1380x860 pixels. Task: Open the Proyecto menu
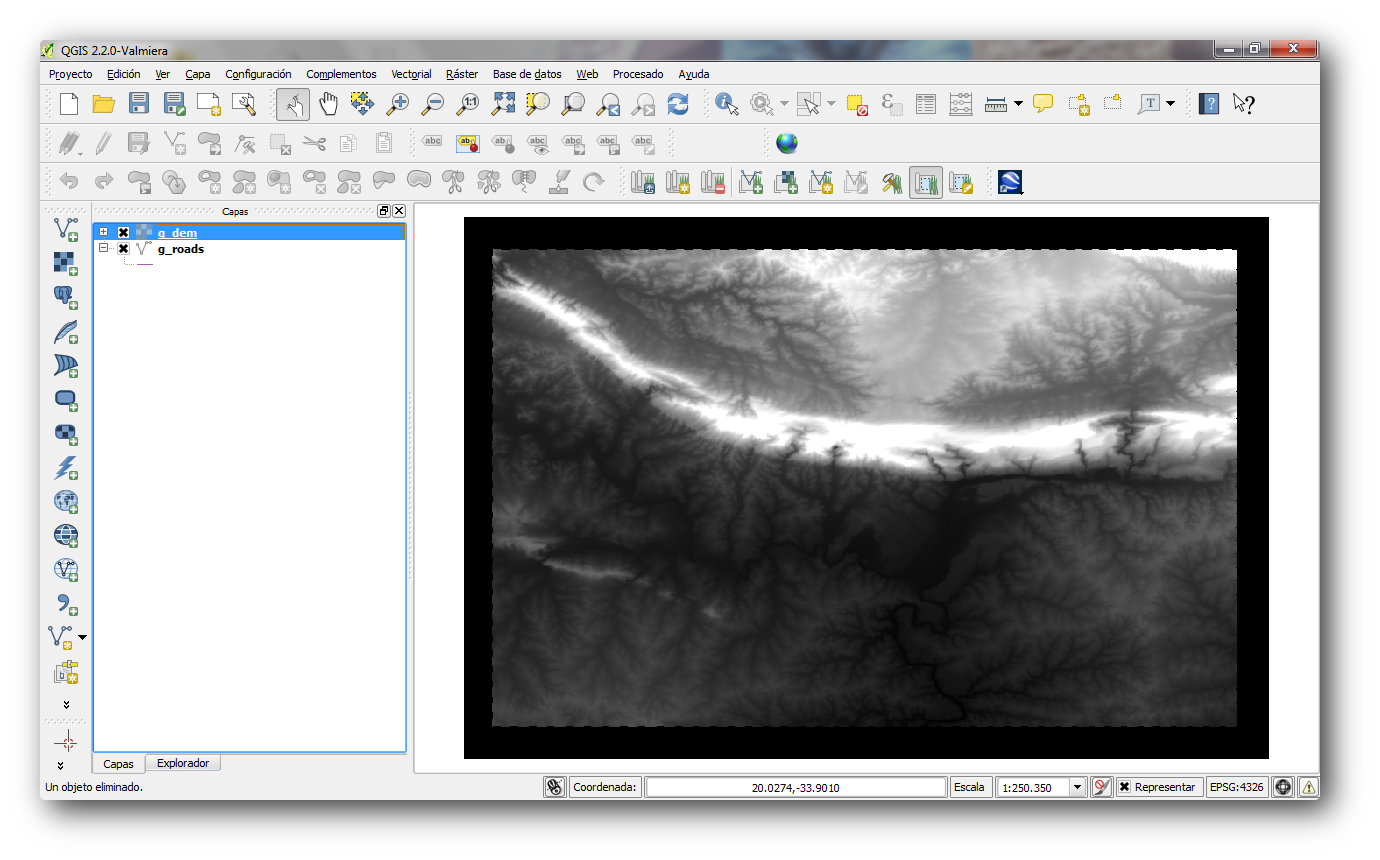tap(70, 74)
